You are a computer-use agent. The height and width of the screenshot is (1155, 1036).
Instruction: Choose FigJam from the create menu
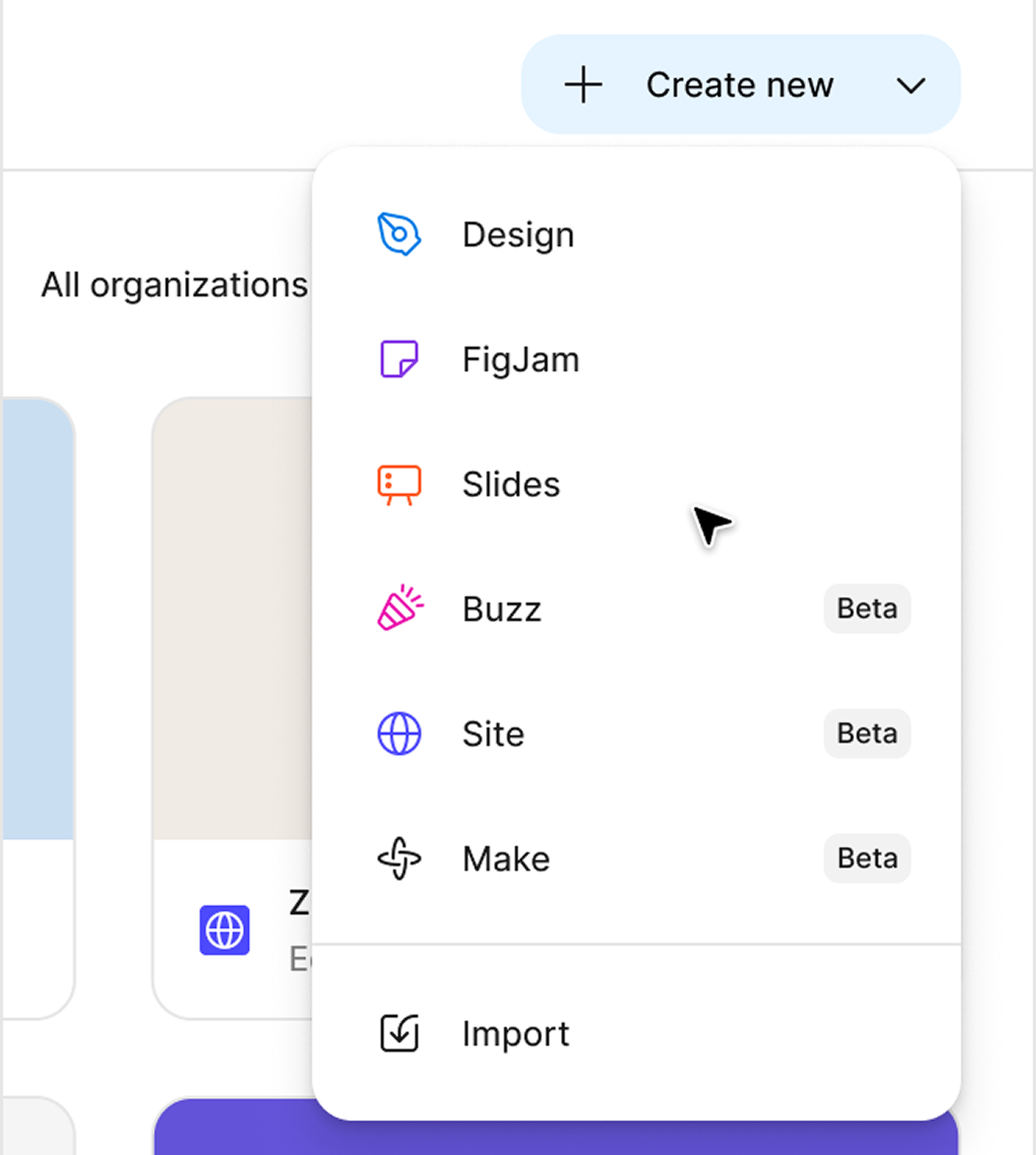520,359
